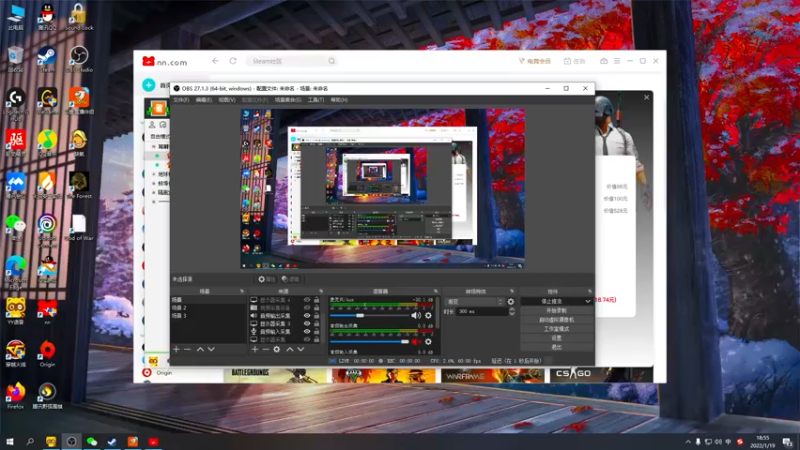This screenshot has height=450, width=800.
Task: Undock the scenes panel via its header icon
Action: coord(242,291)
